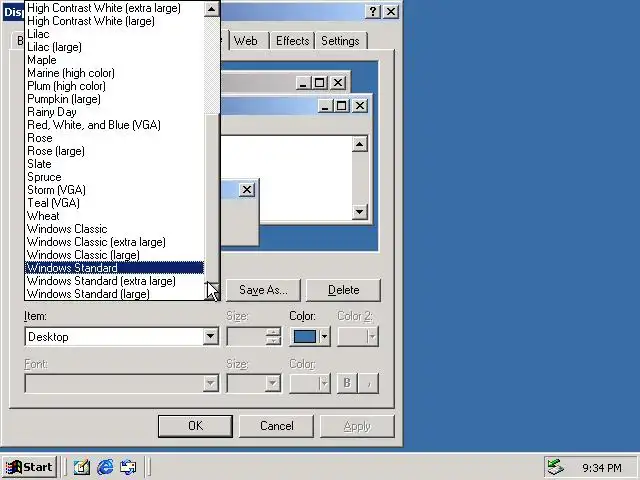Click Show Desktop quick launch icon
Screen dimensions: 640x480
pos(81,467)
